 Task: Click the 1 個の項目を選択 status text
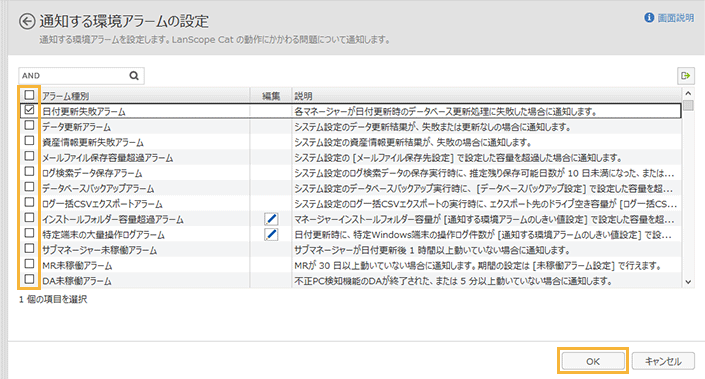coord(53,299)
